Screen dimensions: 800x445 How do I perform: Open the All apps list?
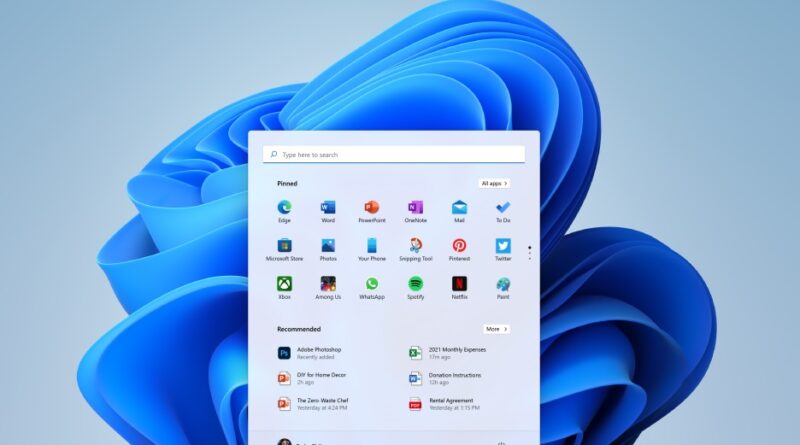tap(494, 183)
